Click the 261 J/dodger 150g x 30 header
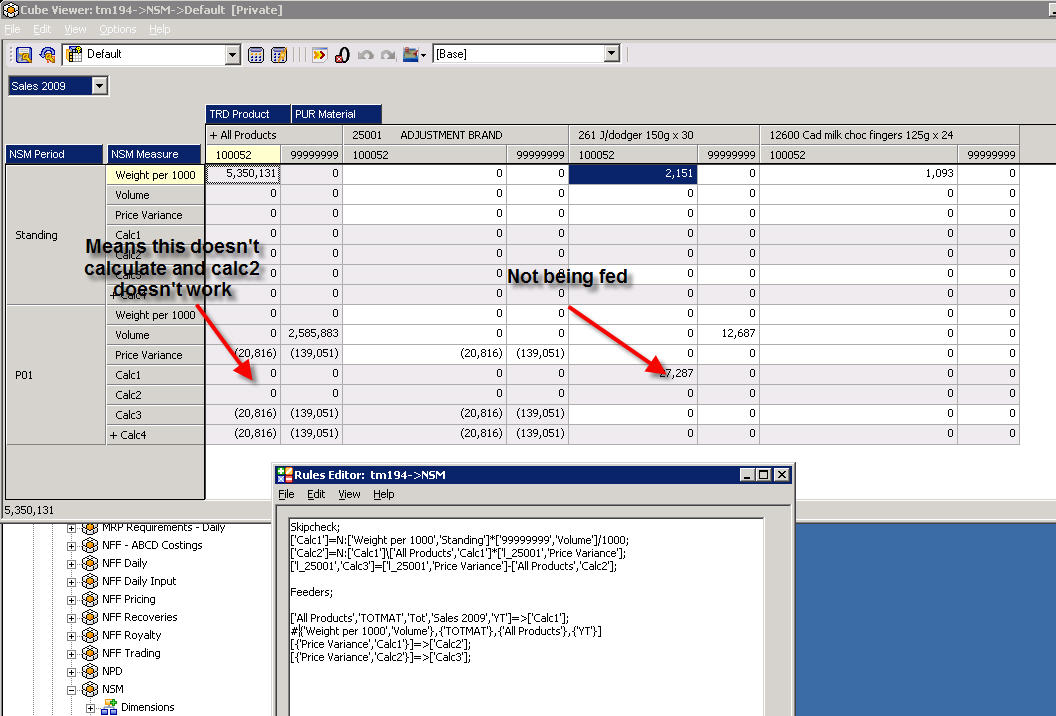 [664, 135]
